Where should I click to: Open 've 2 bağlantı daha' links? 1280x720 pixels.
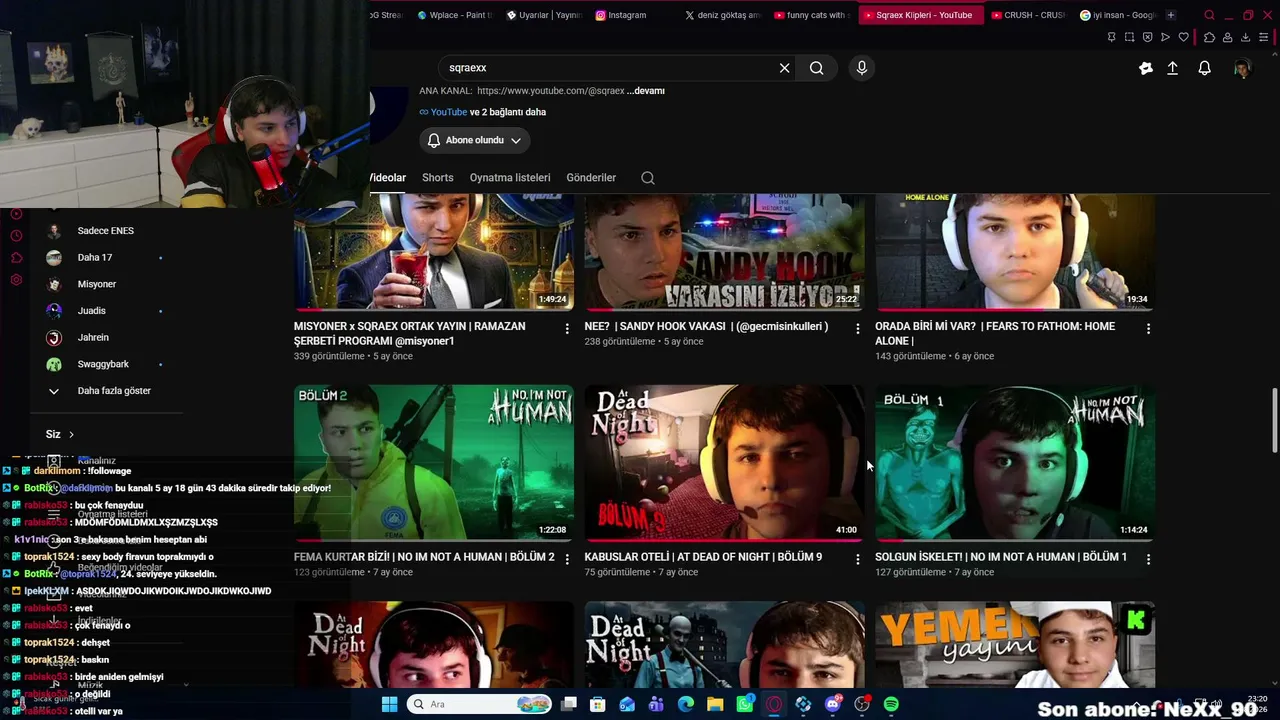pos(508,112)
